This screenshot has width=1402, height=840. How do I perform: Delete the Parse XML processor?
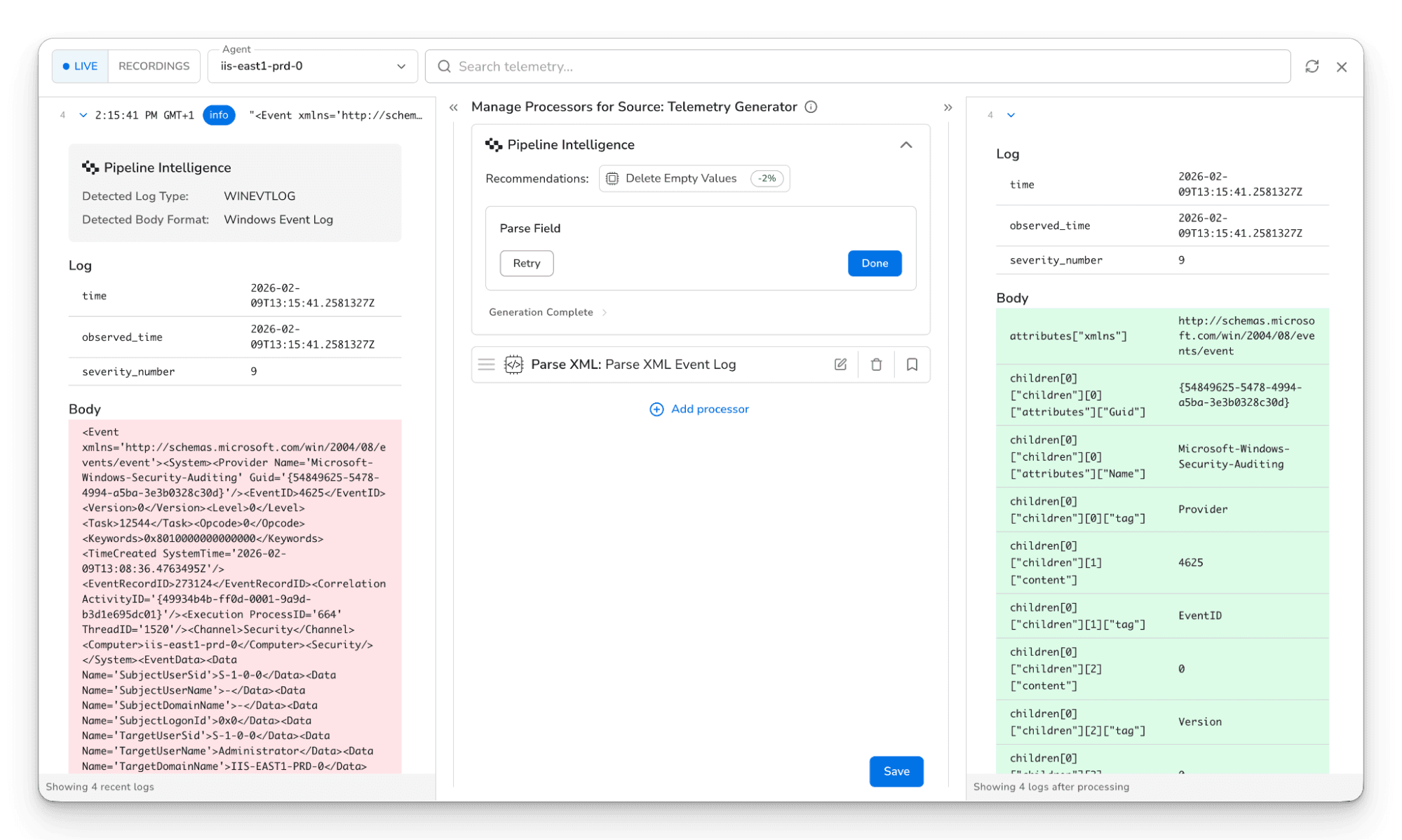(876, 365)
